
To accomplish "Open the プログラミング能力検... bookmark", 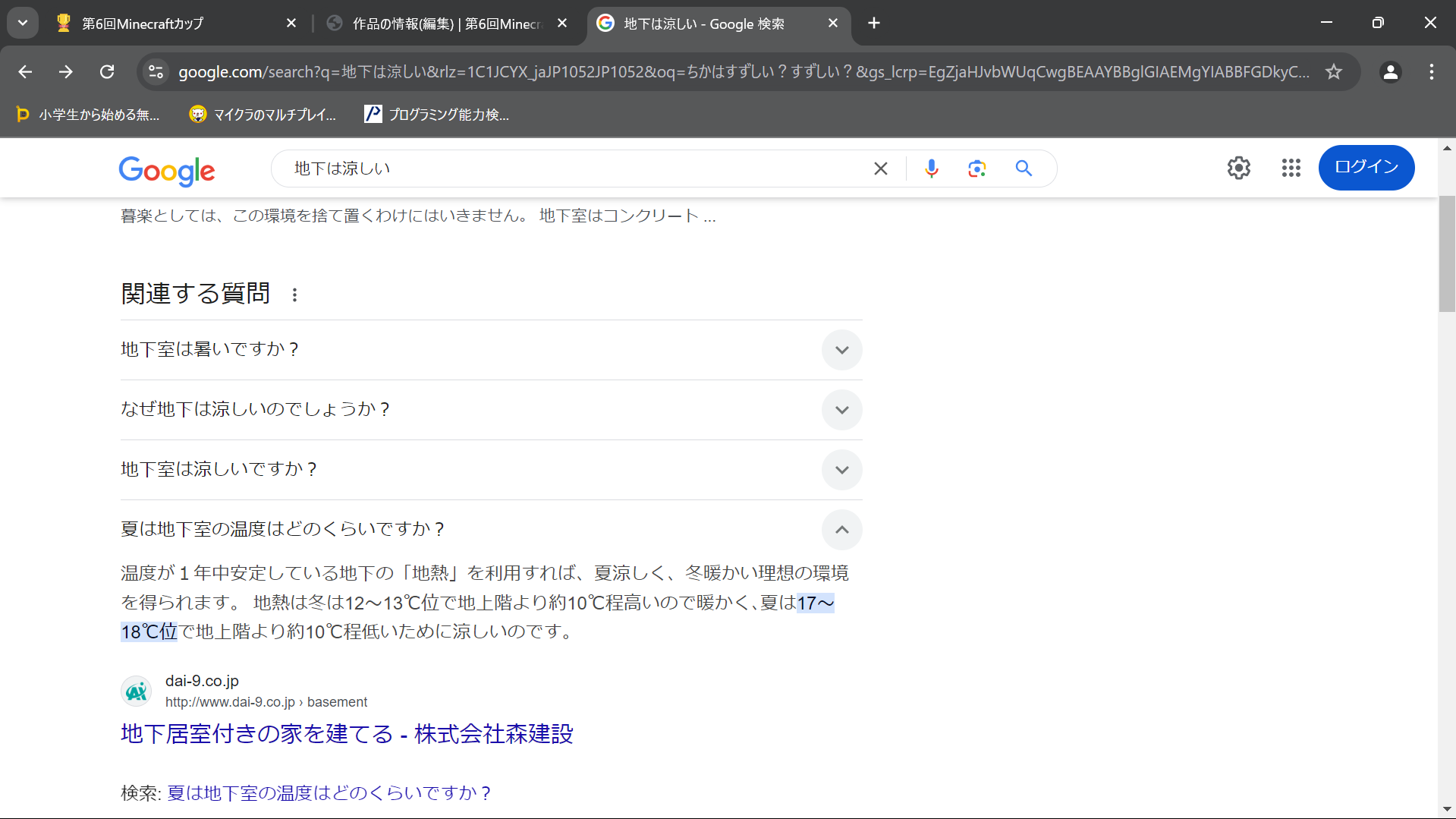I will pyautogui.click(x=437, y=115).
